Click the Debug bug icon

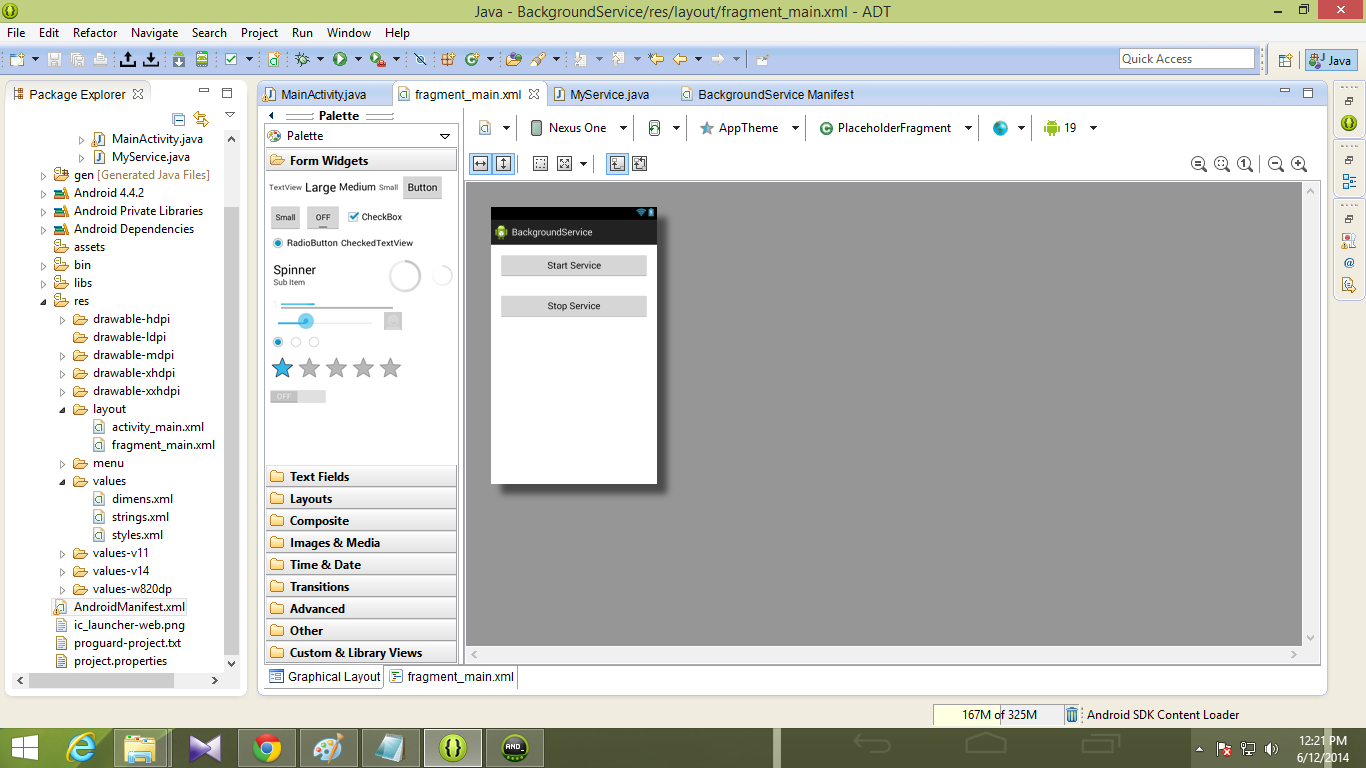pyautogui.click(x=303, y=59)
